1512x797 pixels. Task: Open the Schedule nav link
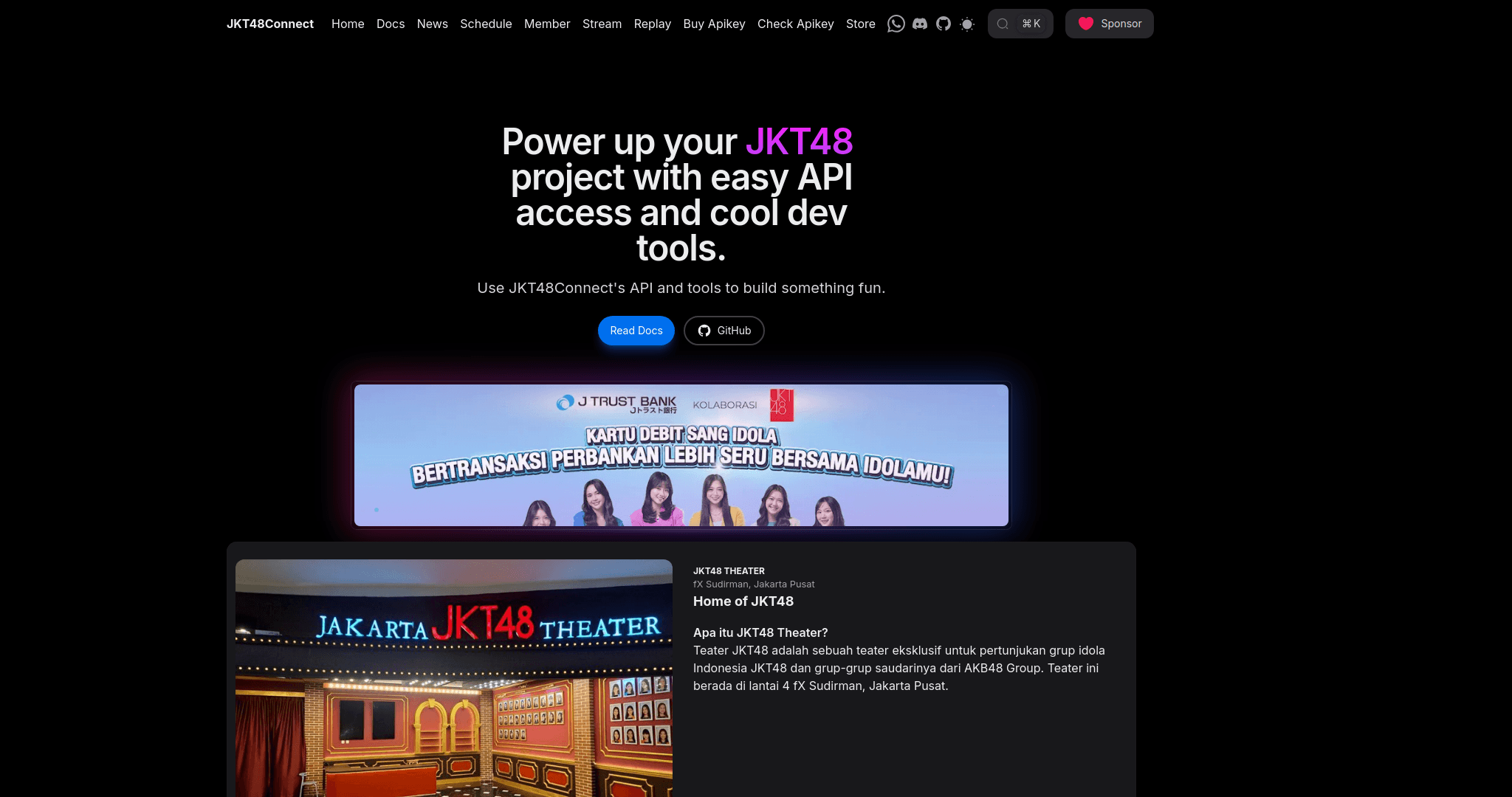coord(486,24)
